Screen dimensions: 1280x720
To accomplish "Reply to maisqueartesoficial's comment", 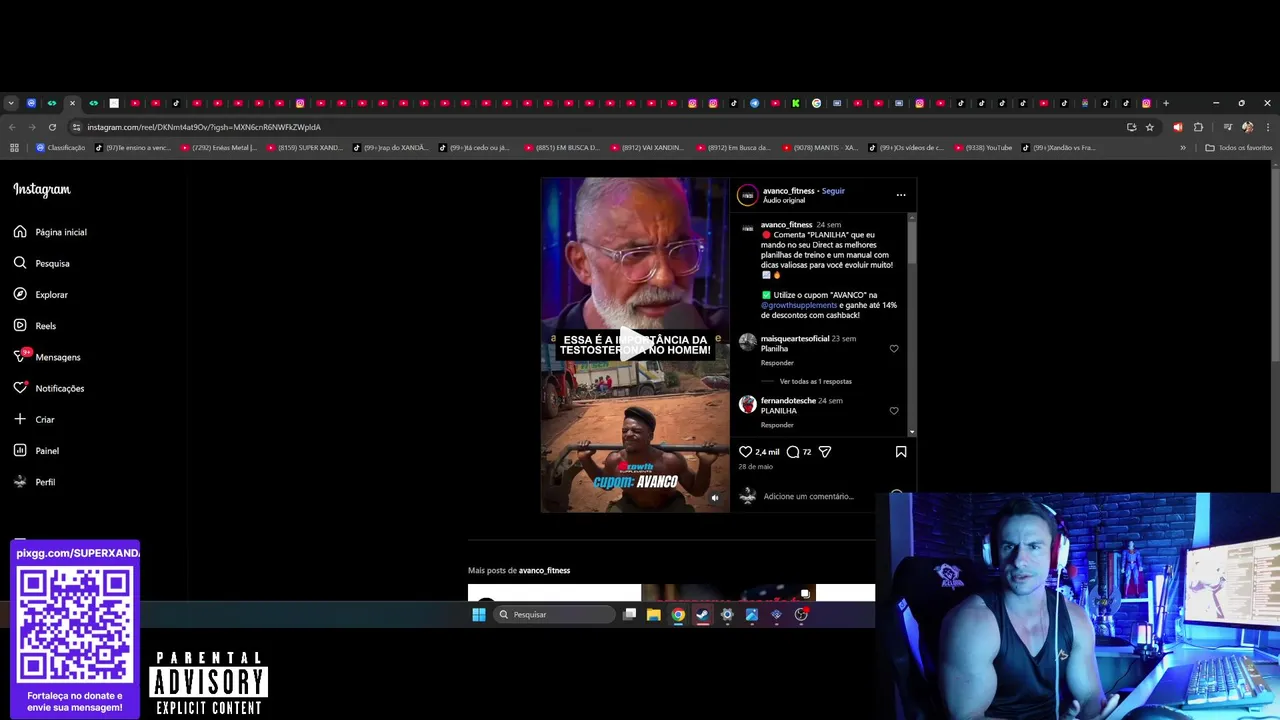I will pyautogui.click(x=777, y=363).
